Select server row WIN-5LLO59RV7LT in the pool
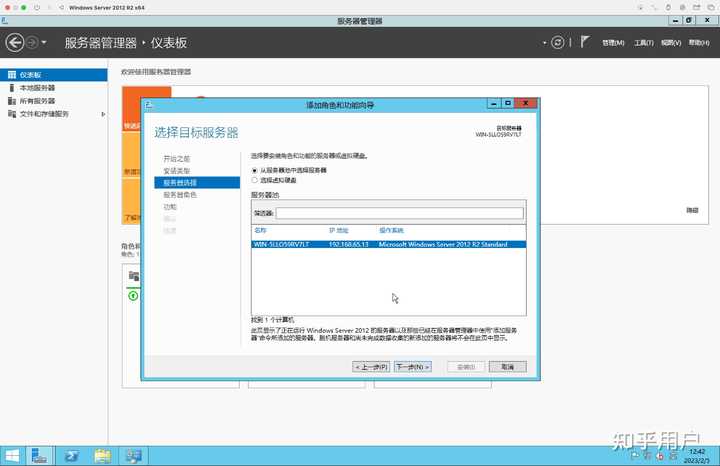 388,244
